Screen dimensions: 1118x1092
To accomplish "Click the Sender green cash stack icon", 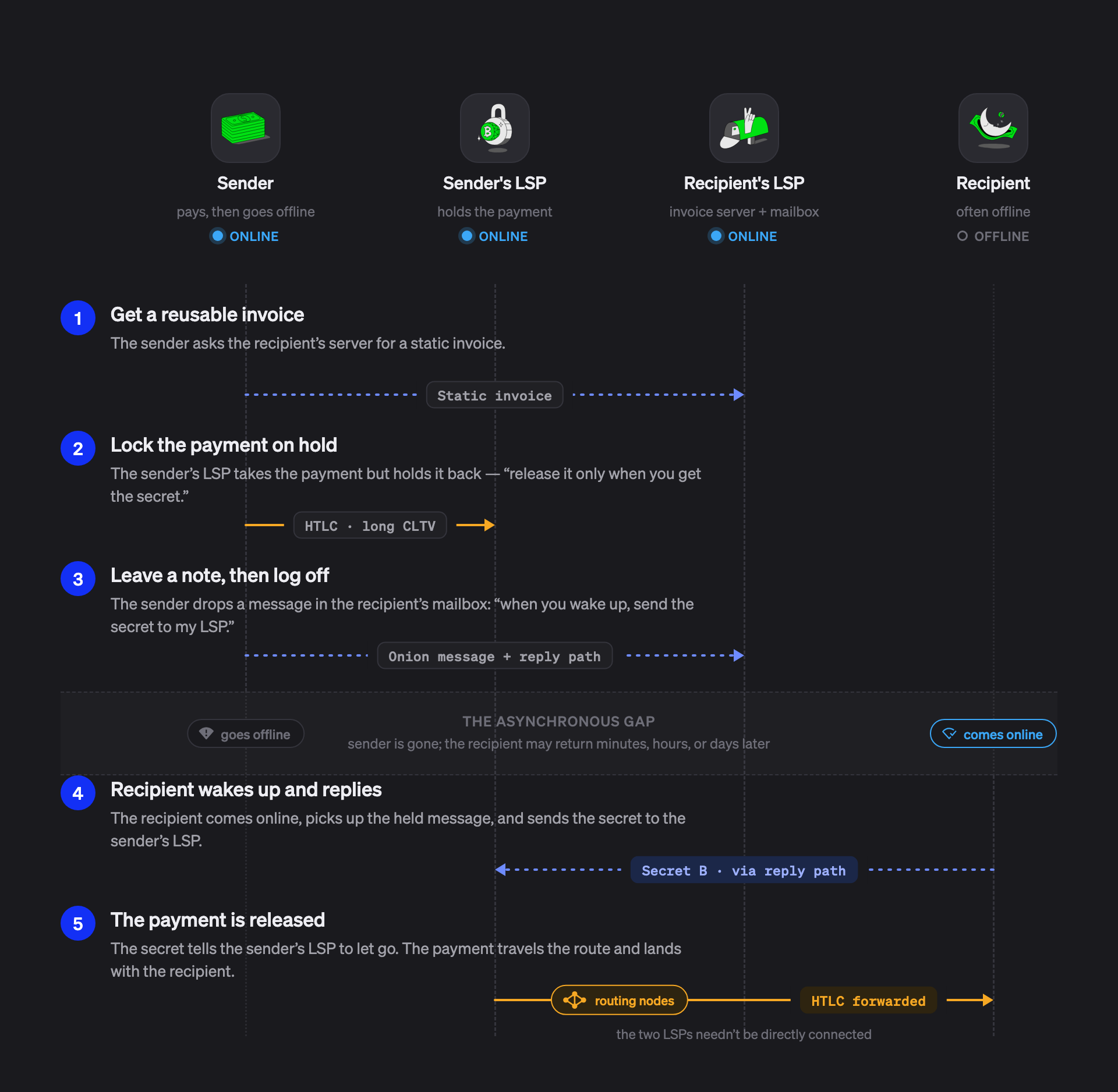I will [x=245, y=128].
